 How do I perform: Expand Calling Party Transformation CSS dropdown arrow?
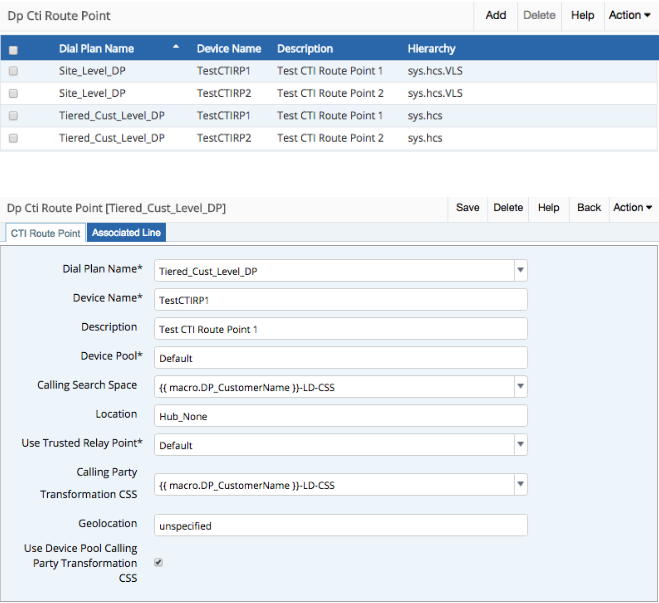[x=520, y=484]
